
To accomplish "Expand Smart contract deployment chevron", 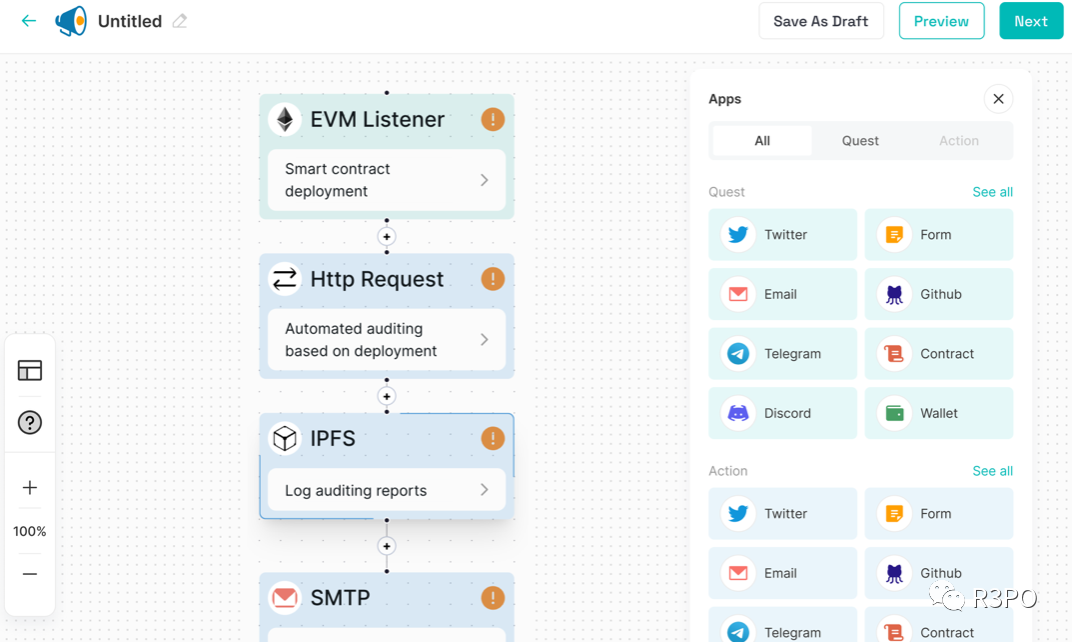I will [x=484, y=180].
